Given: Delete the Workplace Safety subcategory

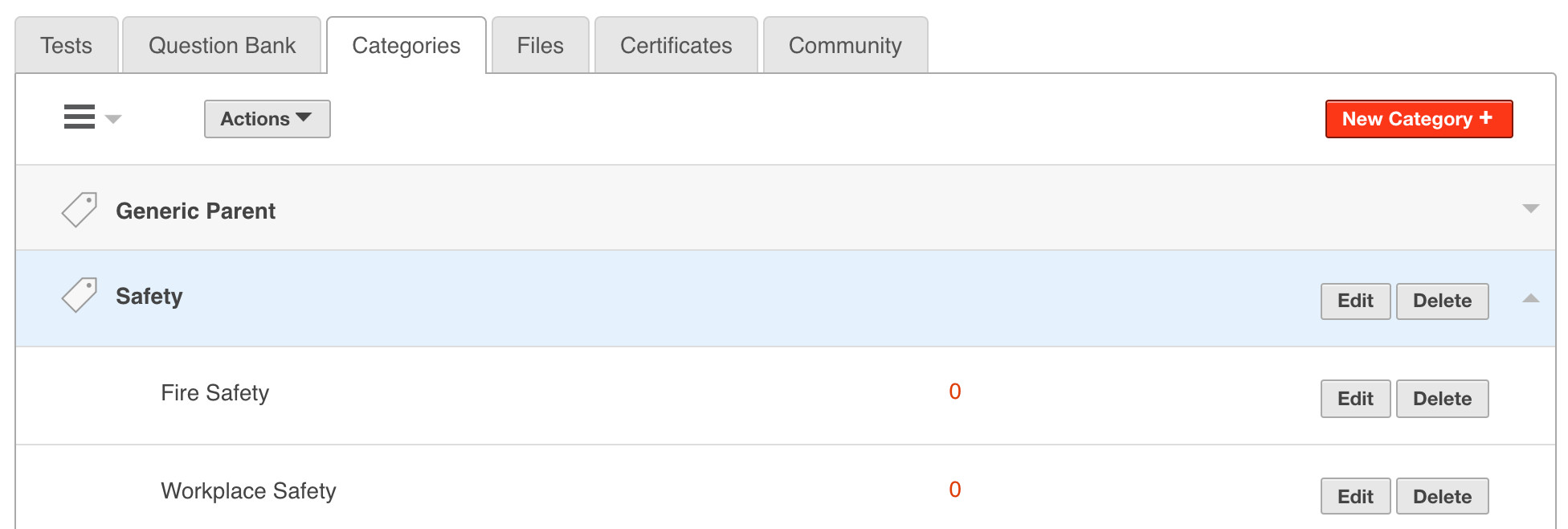Looking at the screenshot, I should 1442,497.
